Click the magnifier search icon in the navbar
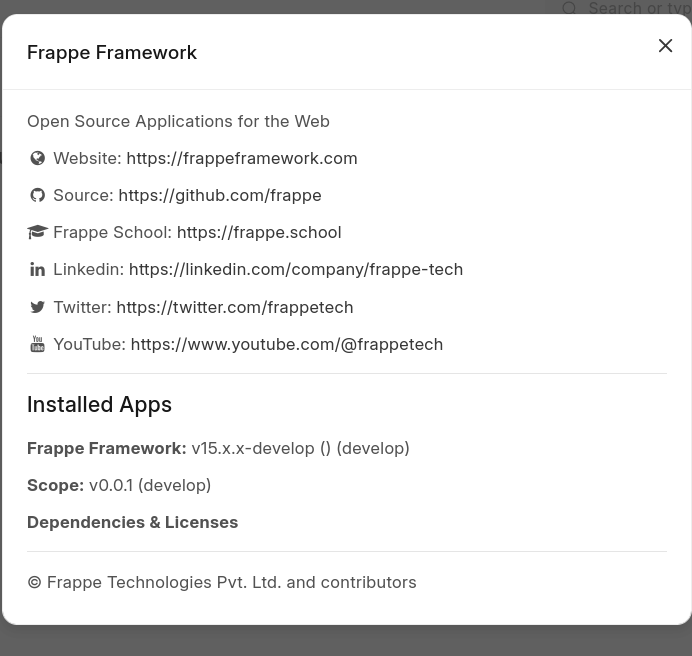This screenshot has height=656, width=692. point(569,8)
